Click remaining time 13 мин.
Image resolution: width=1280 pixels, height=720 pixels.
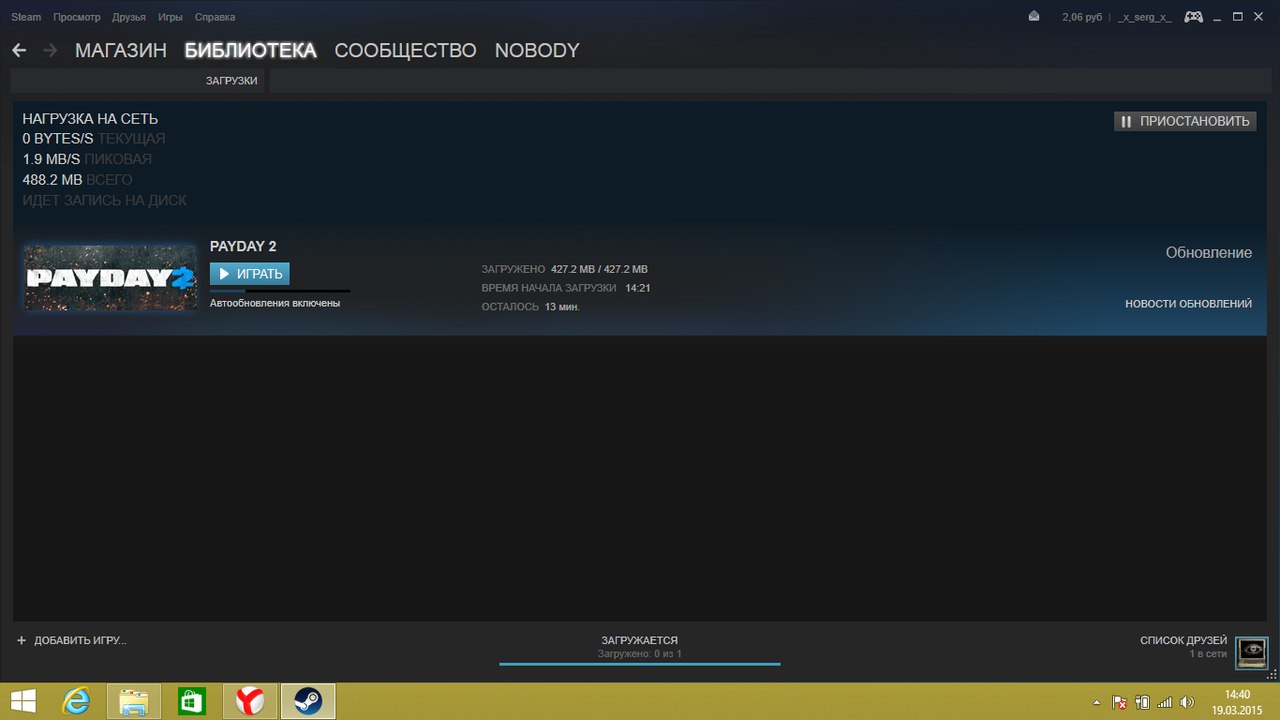pyautogui.click(x=562, y=307)
